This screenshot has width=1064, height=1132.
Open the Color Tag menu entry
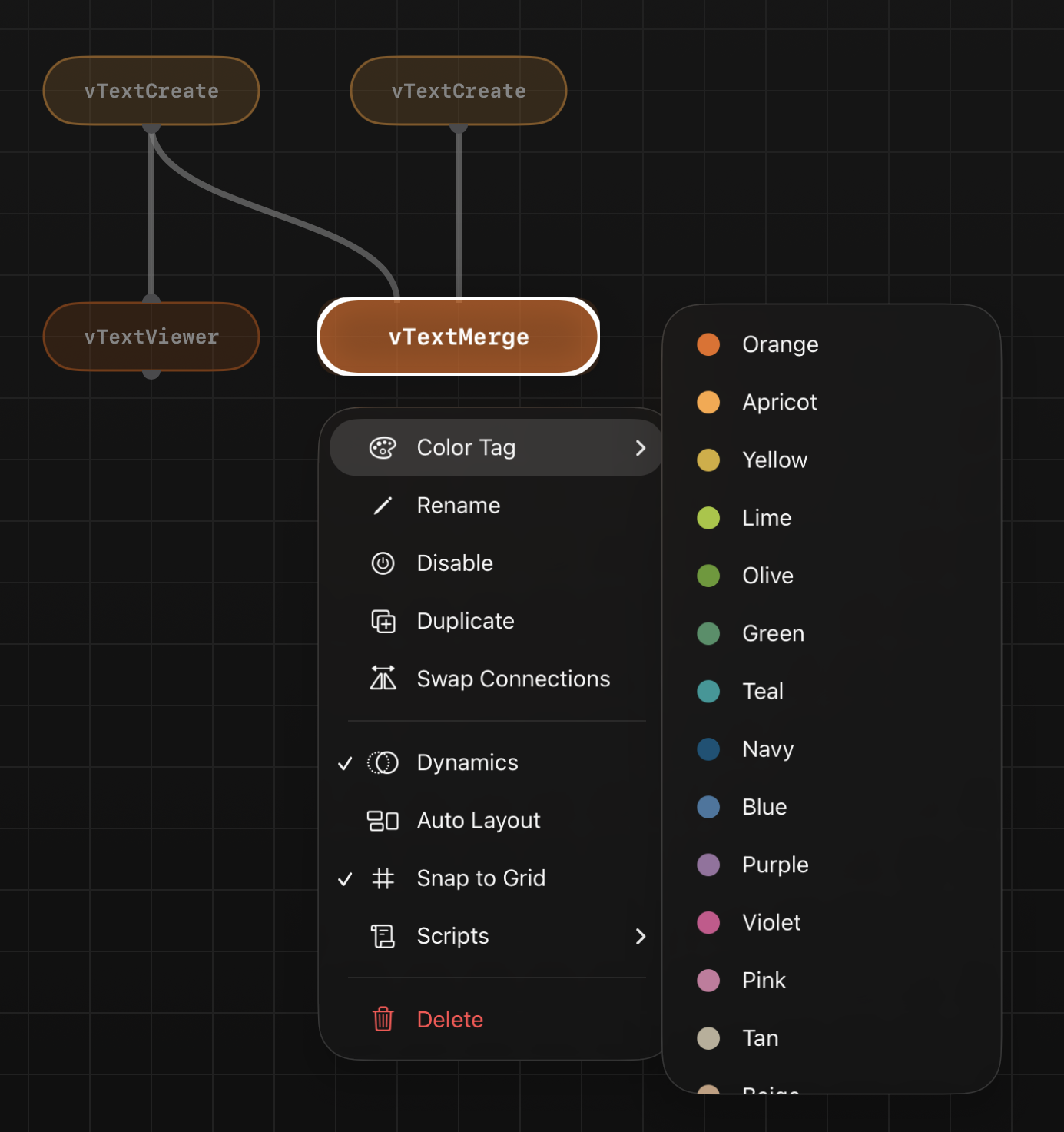pyautogui.click(x=497, y=448)
